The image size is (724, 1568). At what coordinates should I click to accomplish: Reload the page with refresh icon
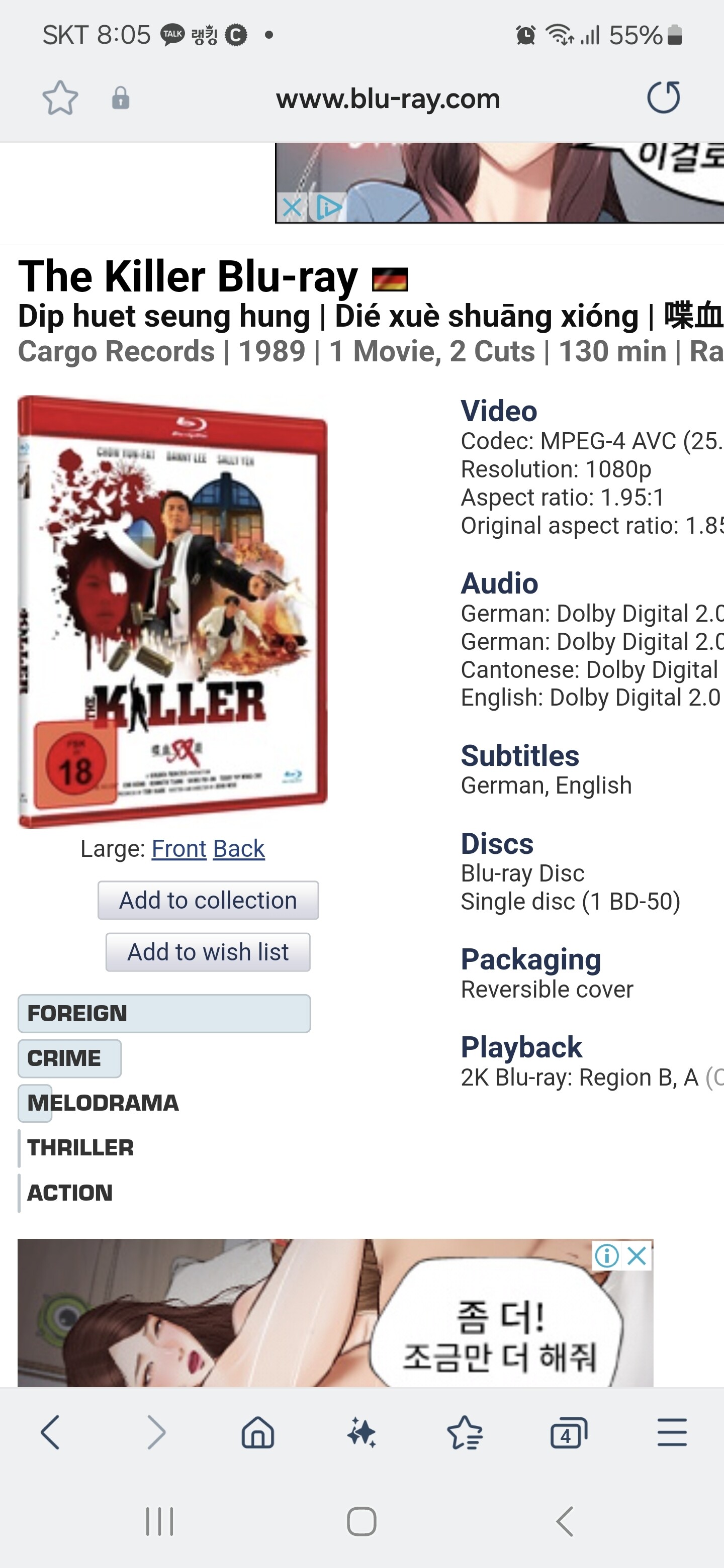[x=663, y=97]
